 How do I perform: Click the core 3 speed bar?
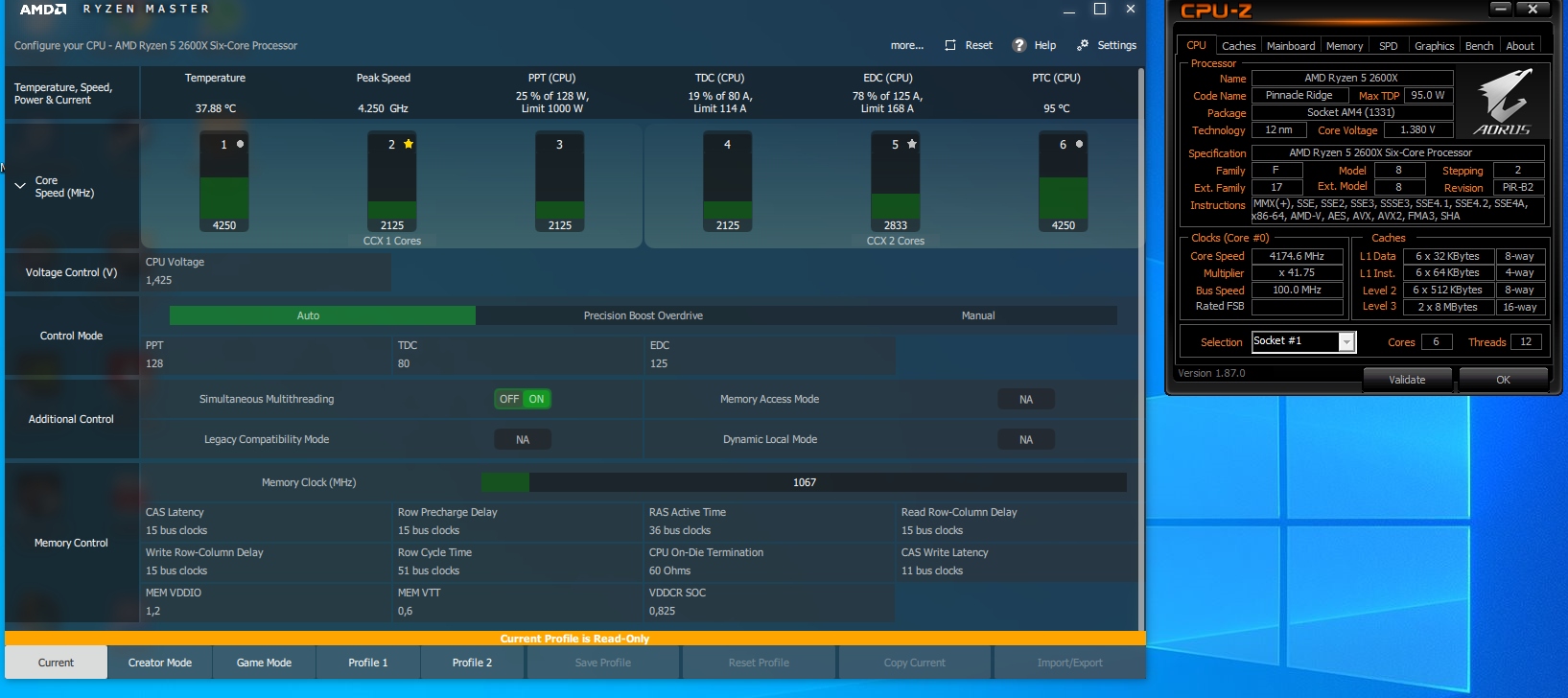point(560,182)
